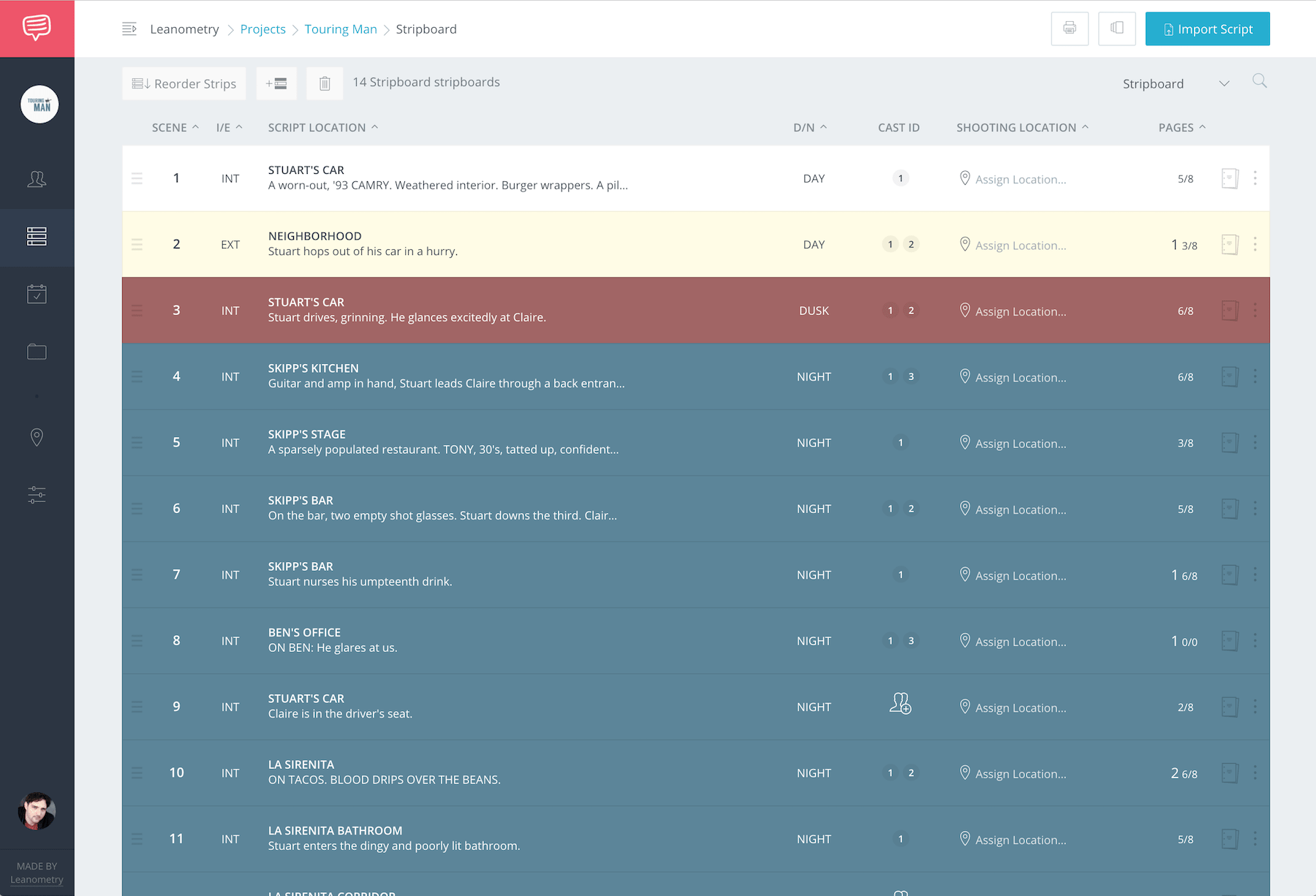
Task: Click the print icon in the header
Action: pyautogui.click(x=1070, y=29)
